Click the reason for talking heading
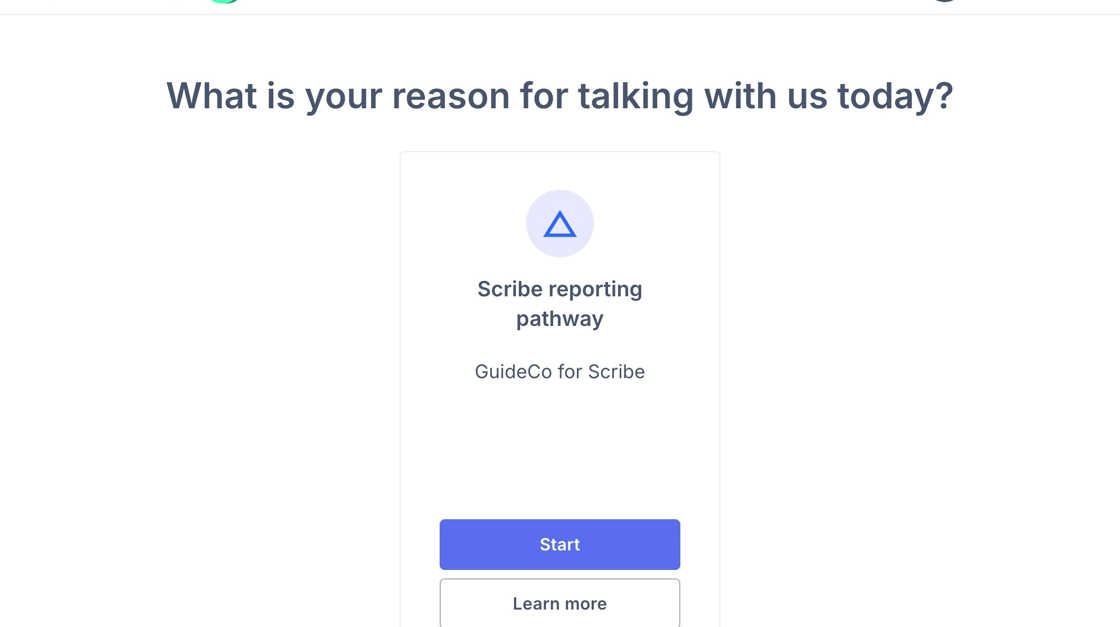Screen dimensions: 1120x627 coord(560,96)
